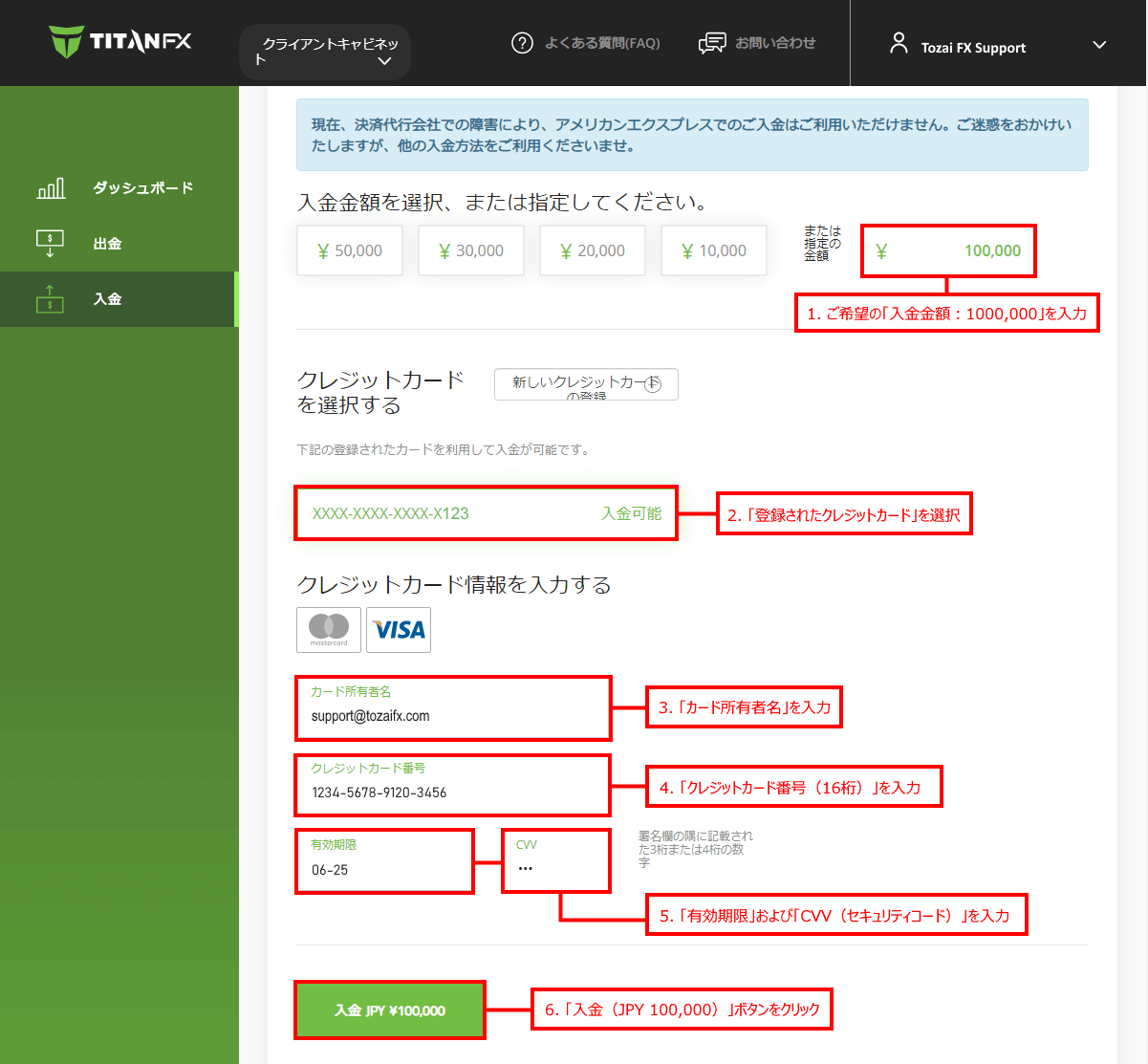The height and width of the screenshot is (1064, 1148).
Task: Click the お問い合わせ chat icon
Action: 711,42
